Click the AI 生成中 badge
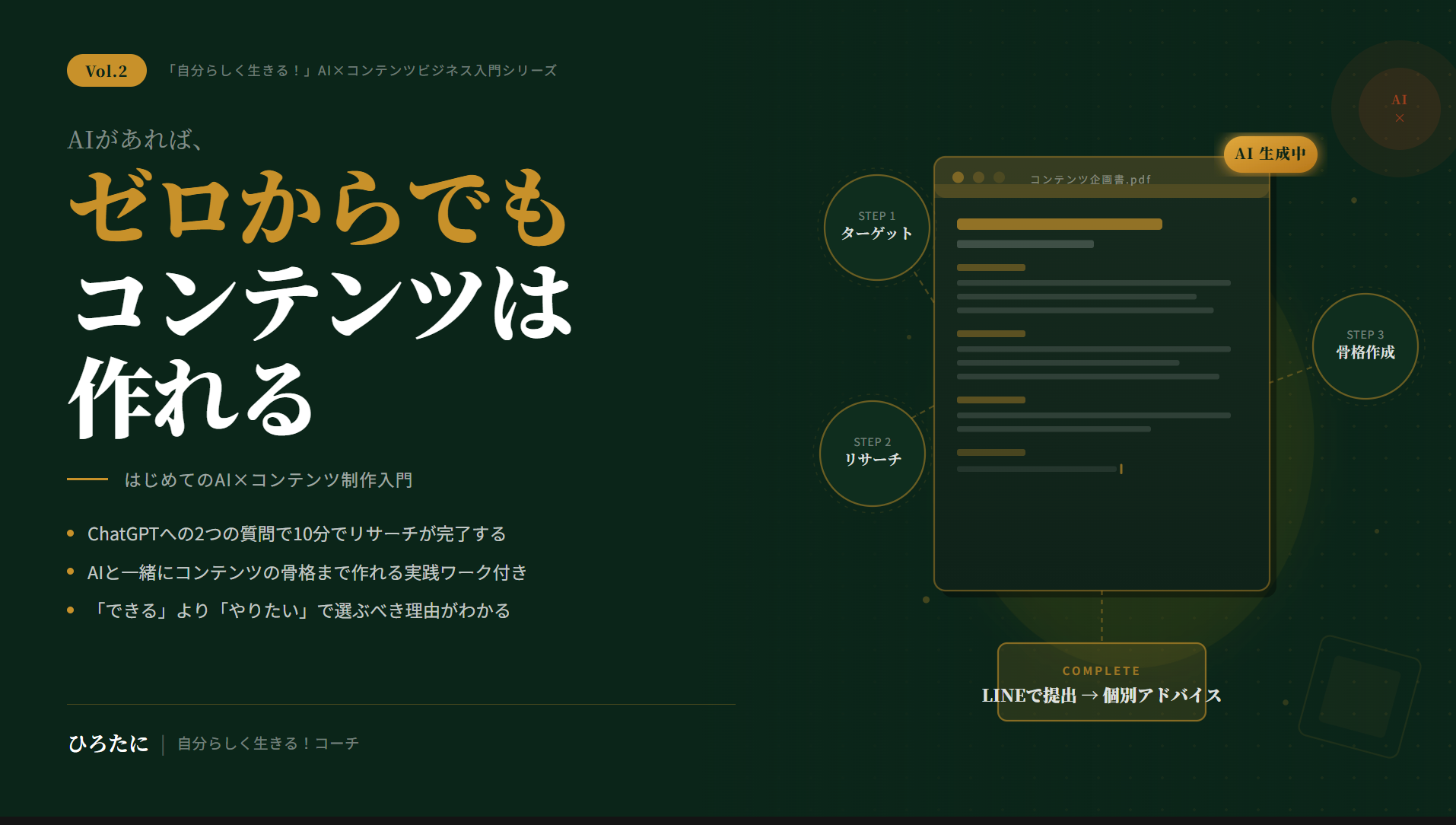Image resolution: width=1456 pixels, height=825 pixels. pos(1270,154)
